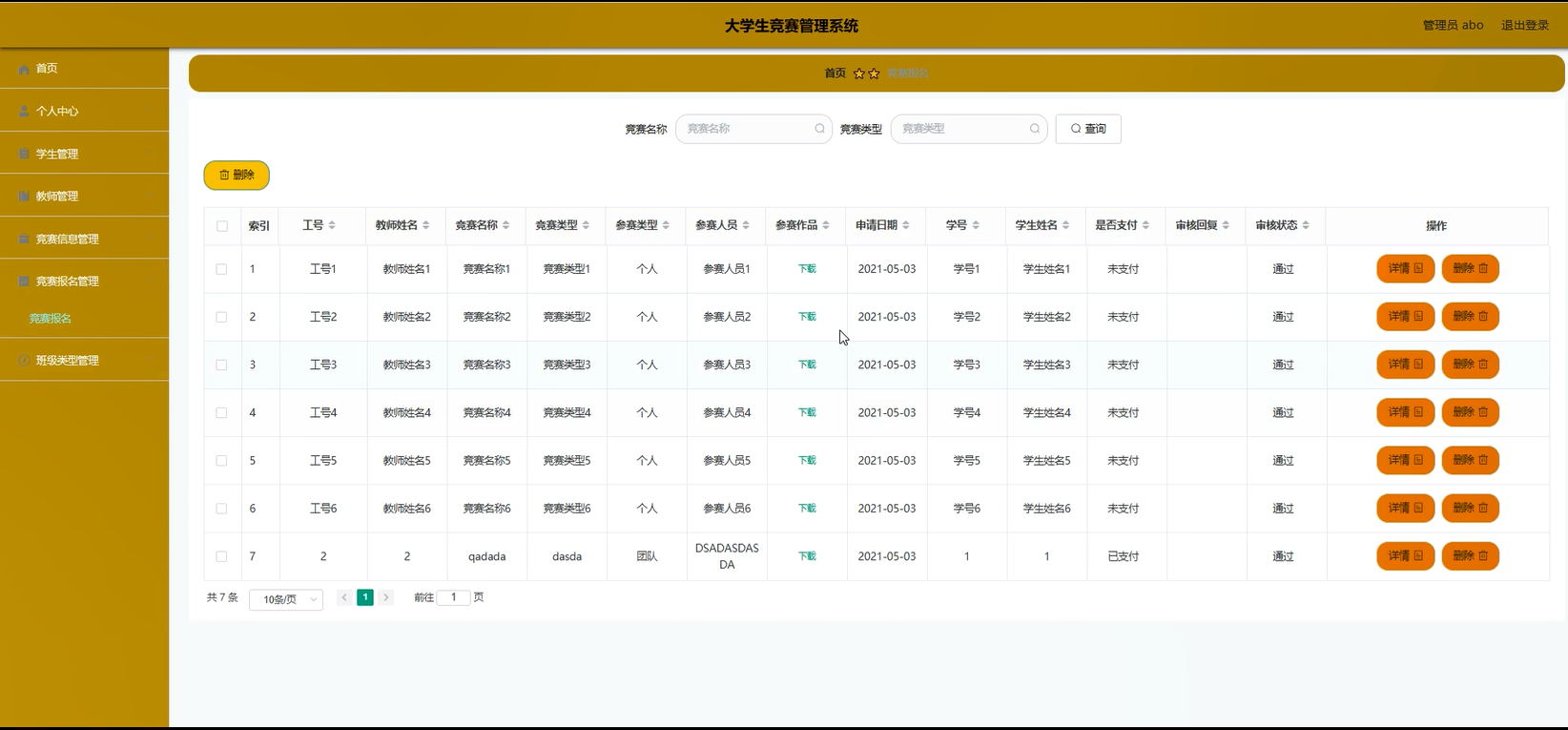Sort by 审核状态 column
The height and width of the screenshot is (730, 1568).
[x=1307, y=225]
